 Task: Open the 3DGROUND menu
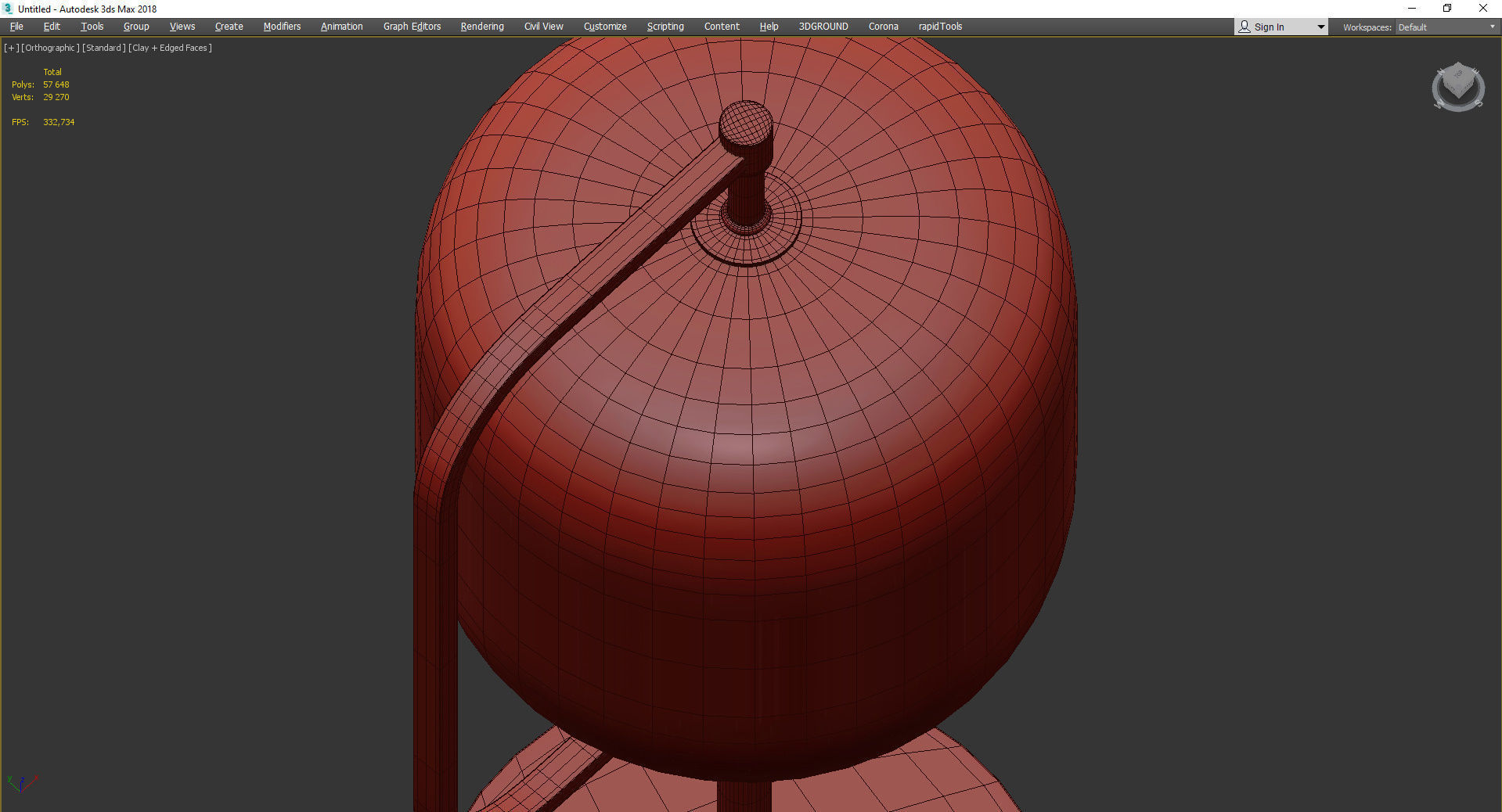(x=823, y=27)
